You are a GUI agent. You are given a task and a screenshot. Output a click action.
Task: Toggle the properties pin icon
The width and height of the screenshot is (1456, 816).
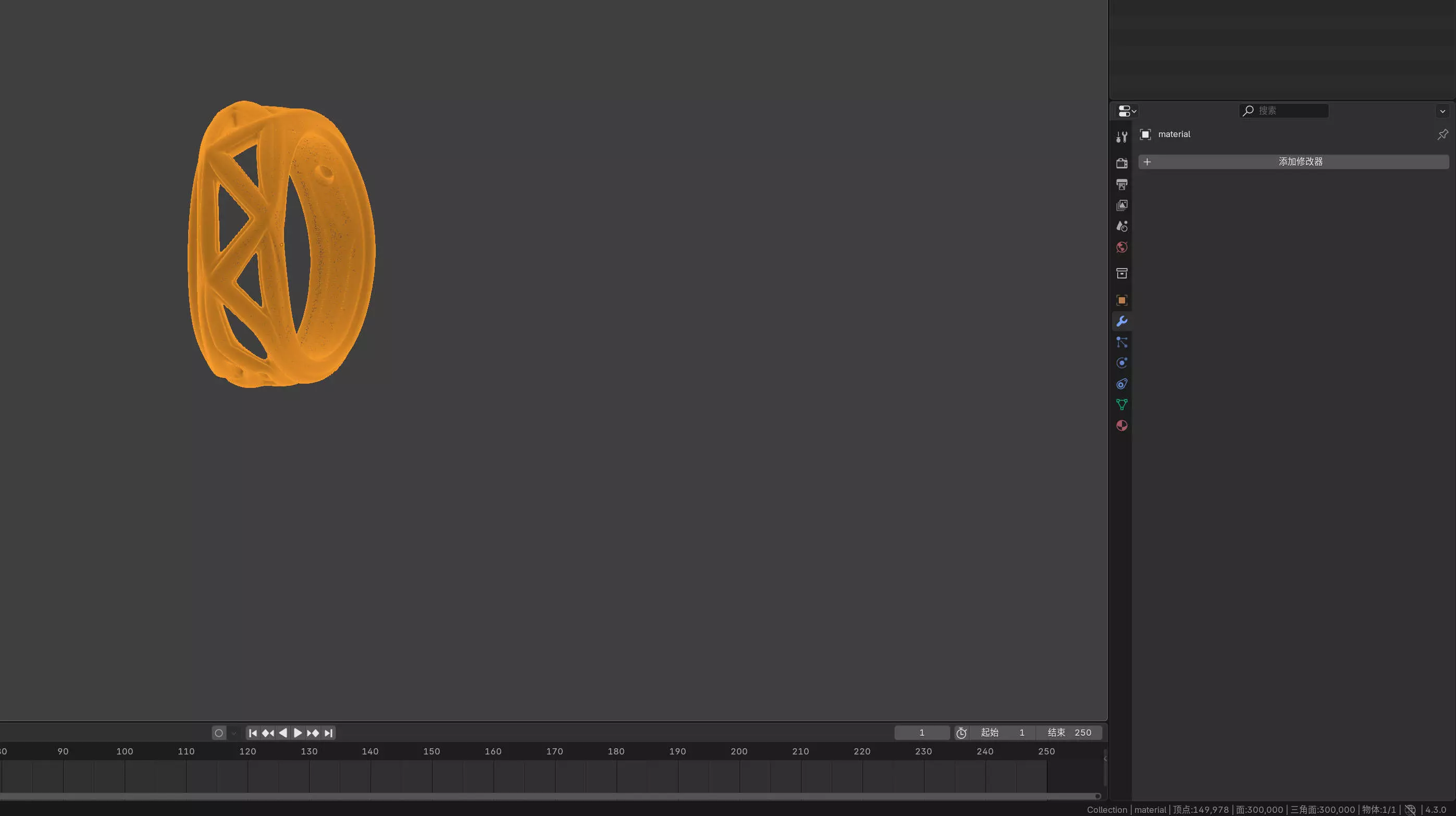click(1442, 134)
